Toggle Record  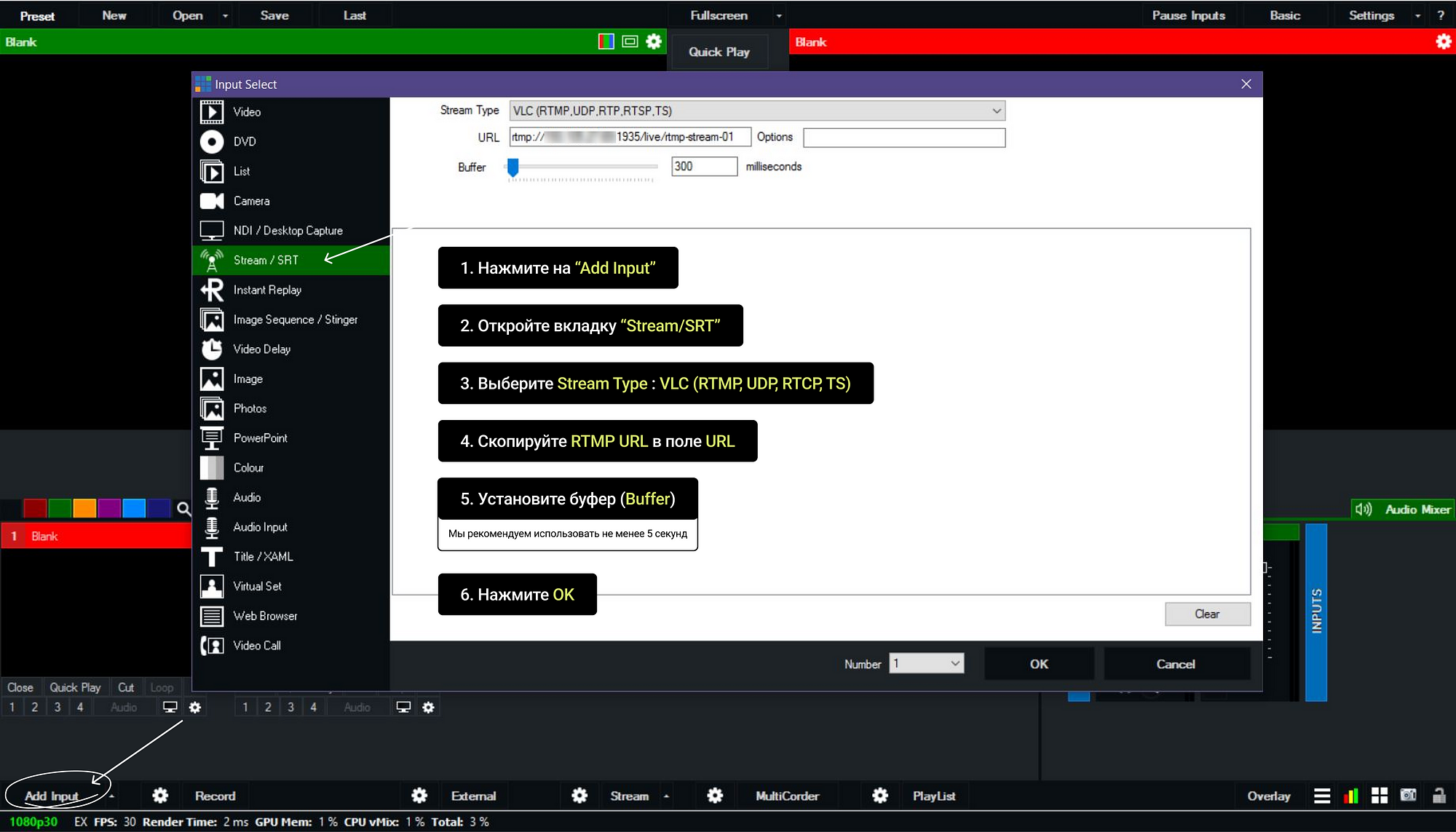tap(215, 796)
